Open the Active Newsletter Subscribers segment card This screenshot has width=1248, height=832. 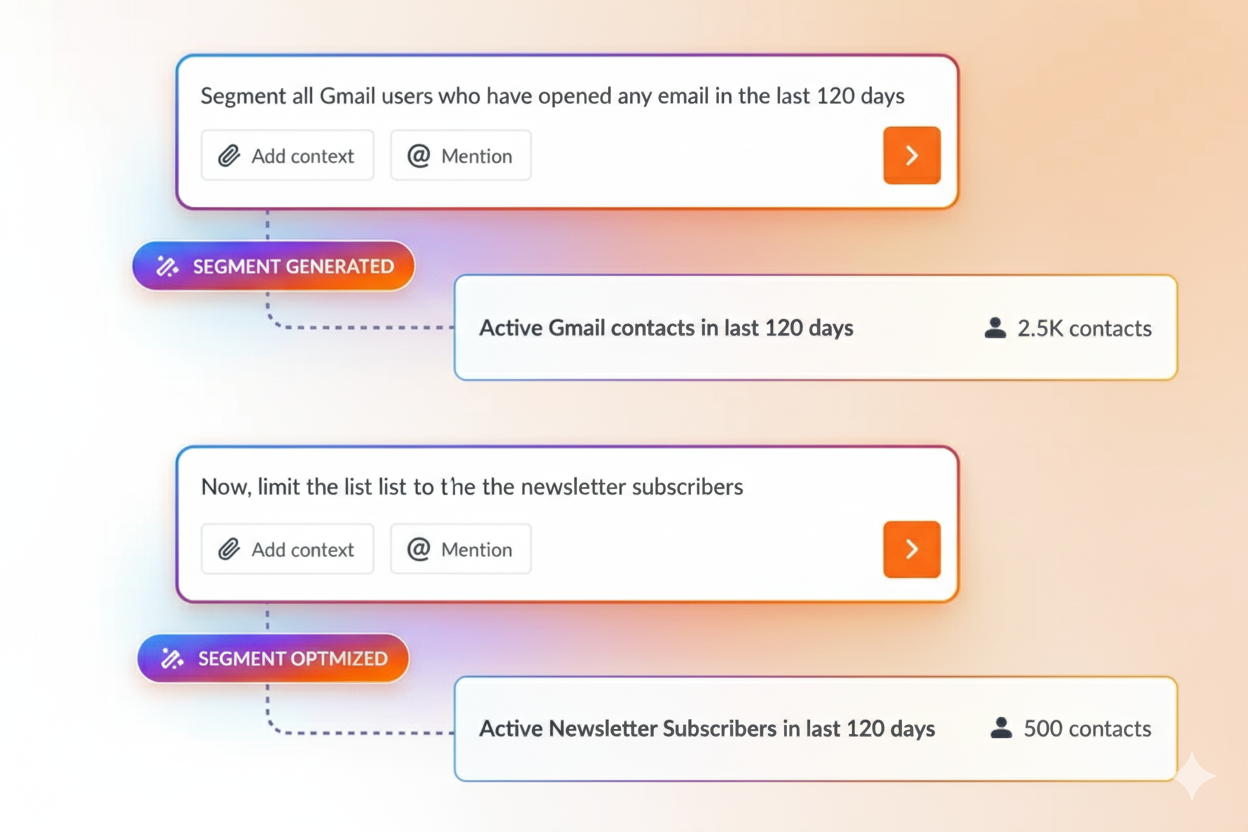[815, 729]
